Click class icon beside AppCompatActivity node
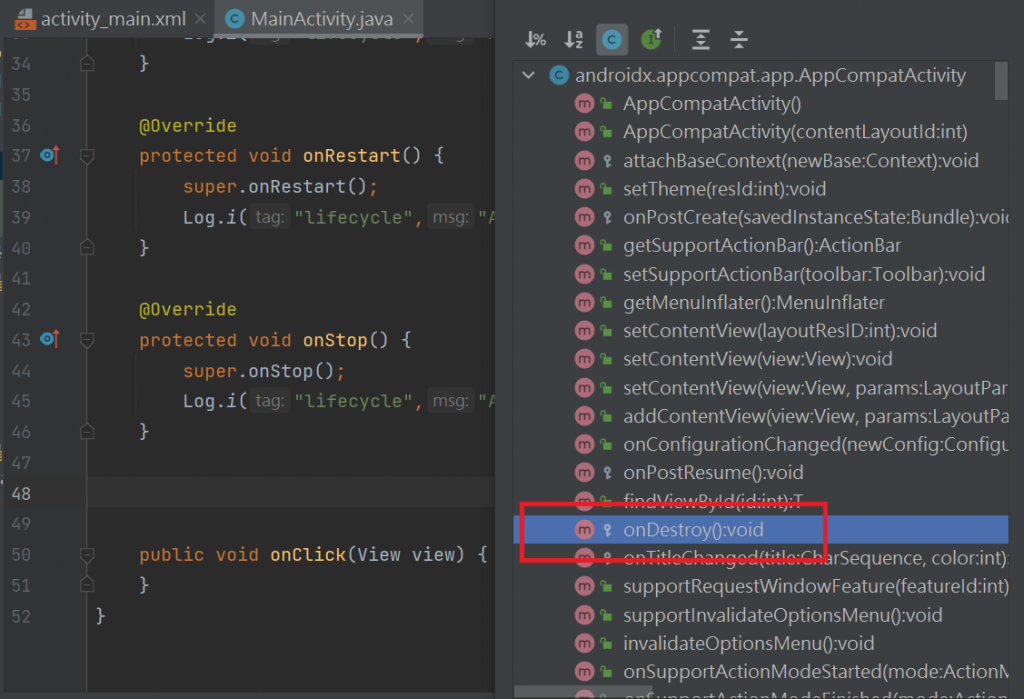The width and height of the screenshot is (1024, 699). (559, 76)
